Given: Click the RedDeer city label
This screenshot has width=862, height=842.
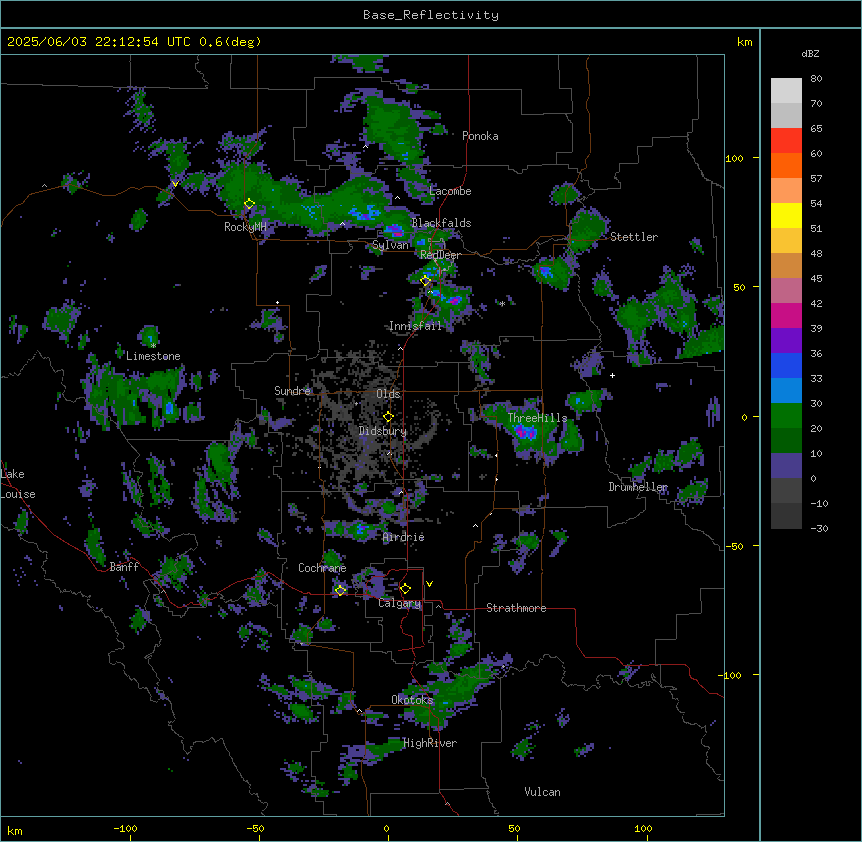Looking at the screenshot, I should pos(440,255).
